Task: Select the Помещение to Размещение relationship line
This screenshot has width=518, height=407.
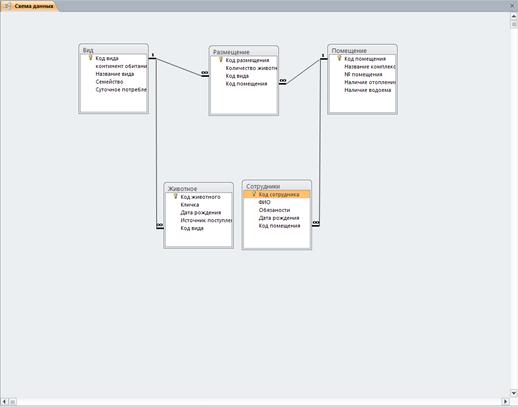Action: point(303,71)
